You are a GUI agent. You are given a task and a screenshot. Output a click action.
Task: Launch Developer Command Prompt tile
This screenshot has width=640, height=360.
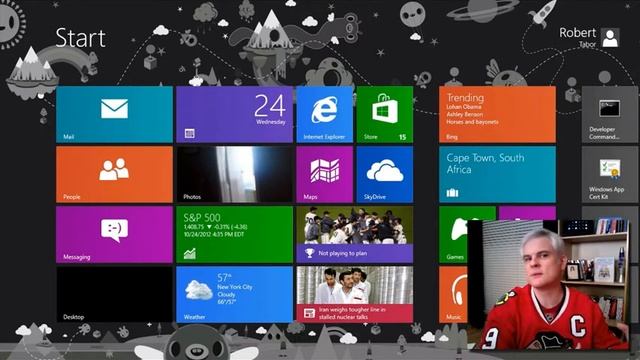tap(610, 114)
